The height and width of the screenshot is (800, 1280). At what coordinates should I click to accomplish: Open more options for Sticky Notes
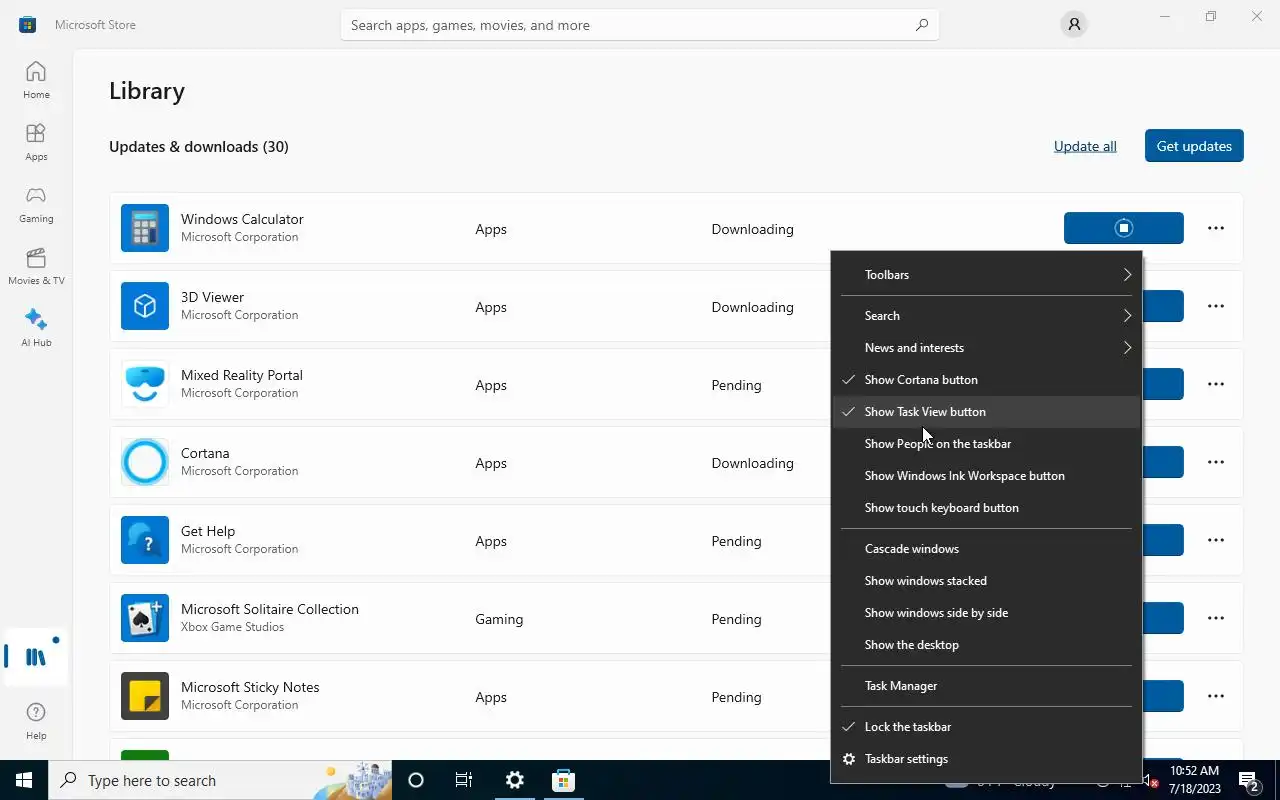(1216, 696)
